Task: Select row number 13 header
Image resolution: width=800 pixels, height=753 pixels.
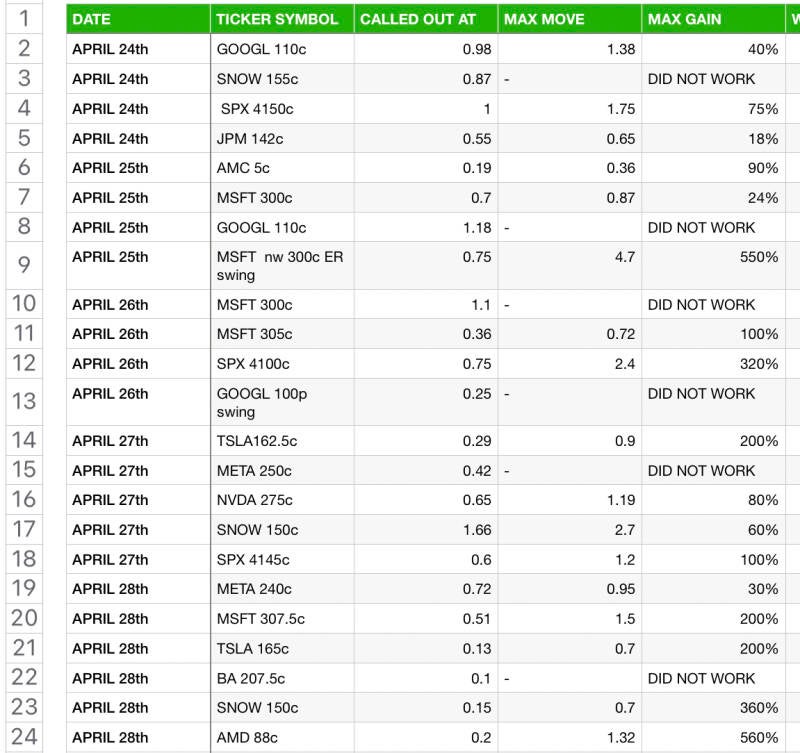Action: pyautogui.click(x=24, y=402)
